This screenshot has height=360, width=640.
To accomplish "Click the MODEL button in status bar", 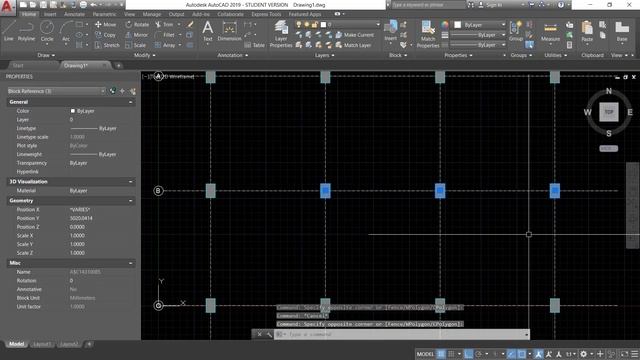I will [425, 354].
